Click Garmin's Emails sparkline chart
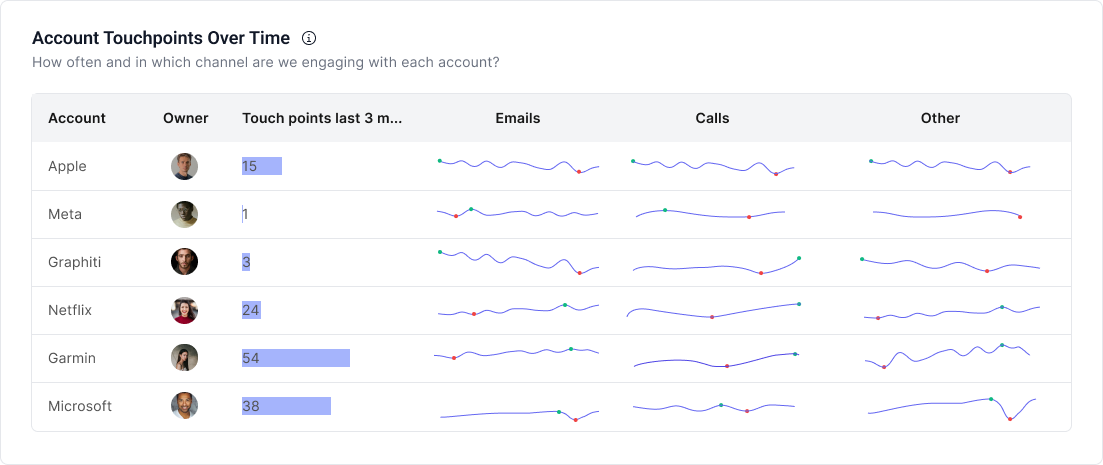 pos(517,353)
